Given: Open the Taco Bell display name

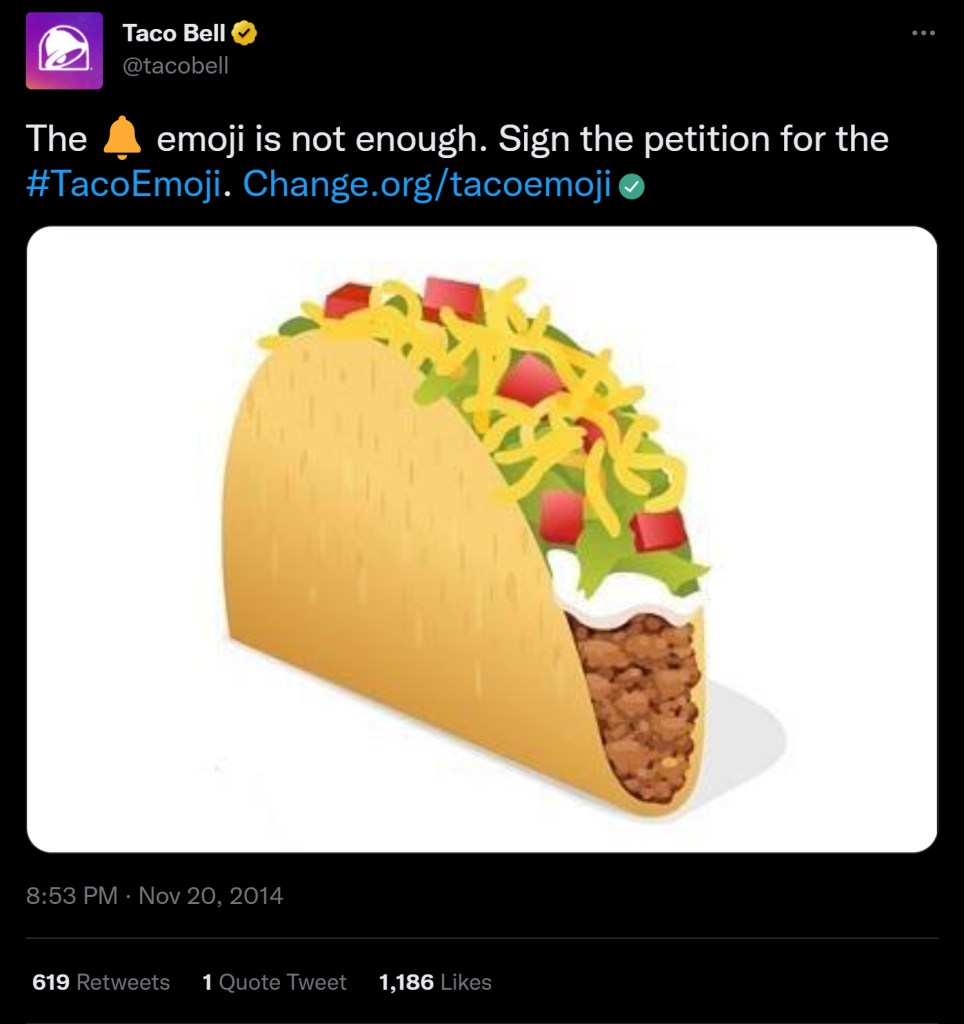Looking at the screenshot, I should [173, 34].
